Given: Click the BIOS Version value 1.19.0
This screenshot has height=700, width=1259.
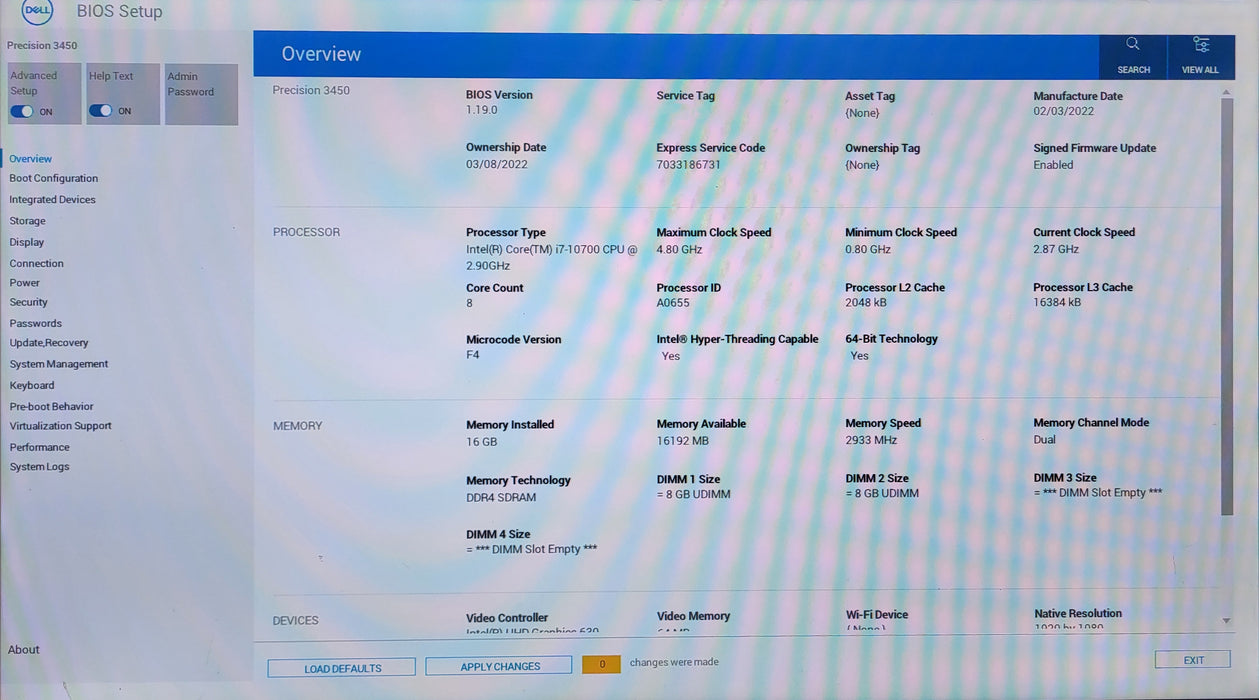Looking at the screenshot, I should pos(482,110).
